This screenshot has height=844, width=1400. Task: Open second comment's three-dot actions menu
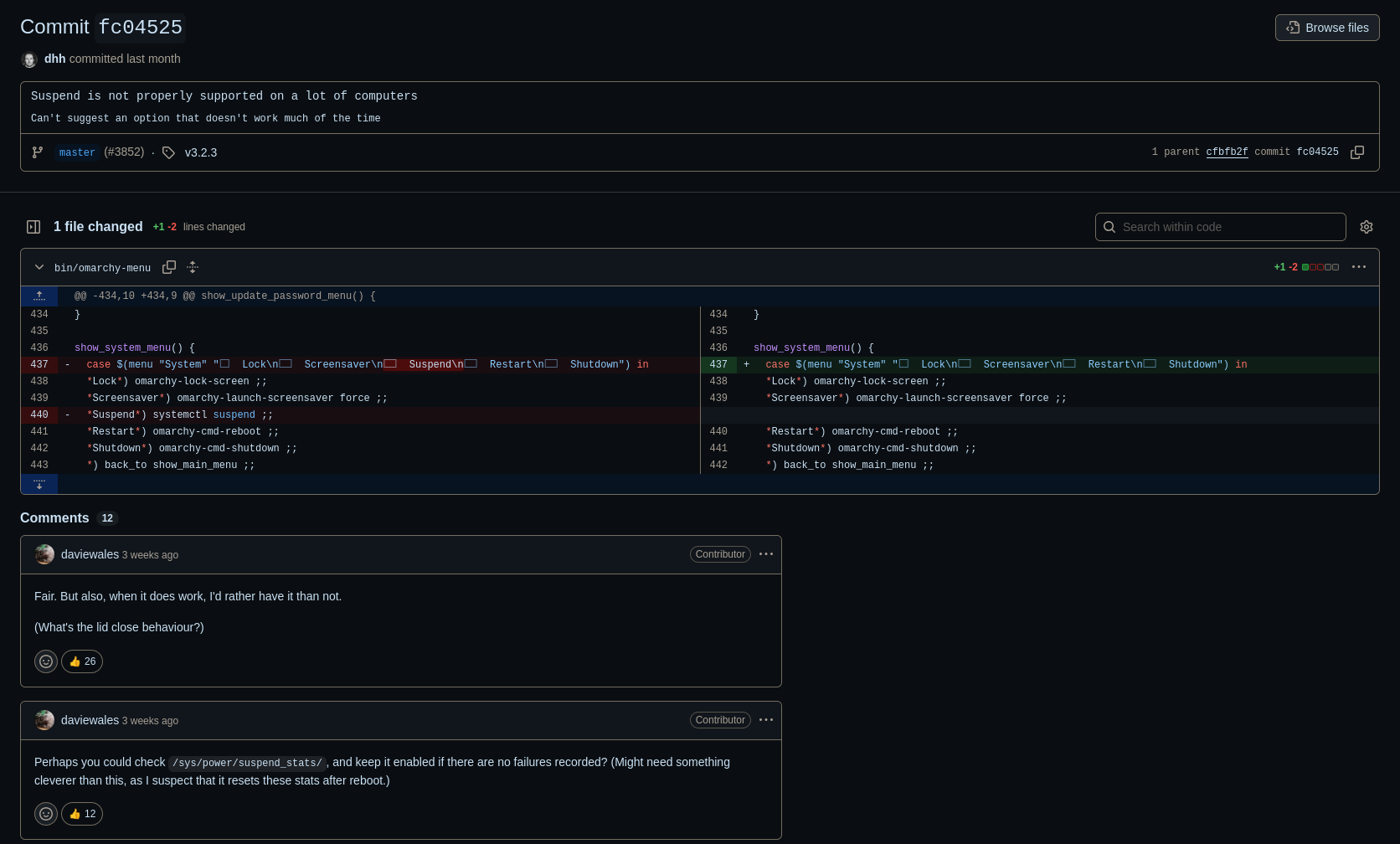pyautogui.click(x=766, y=720)
